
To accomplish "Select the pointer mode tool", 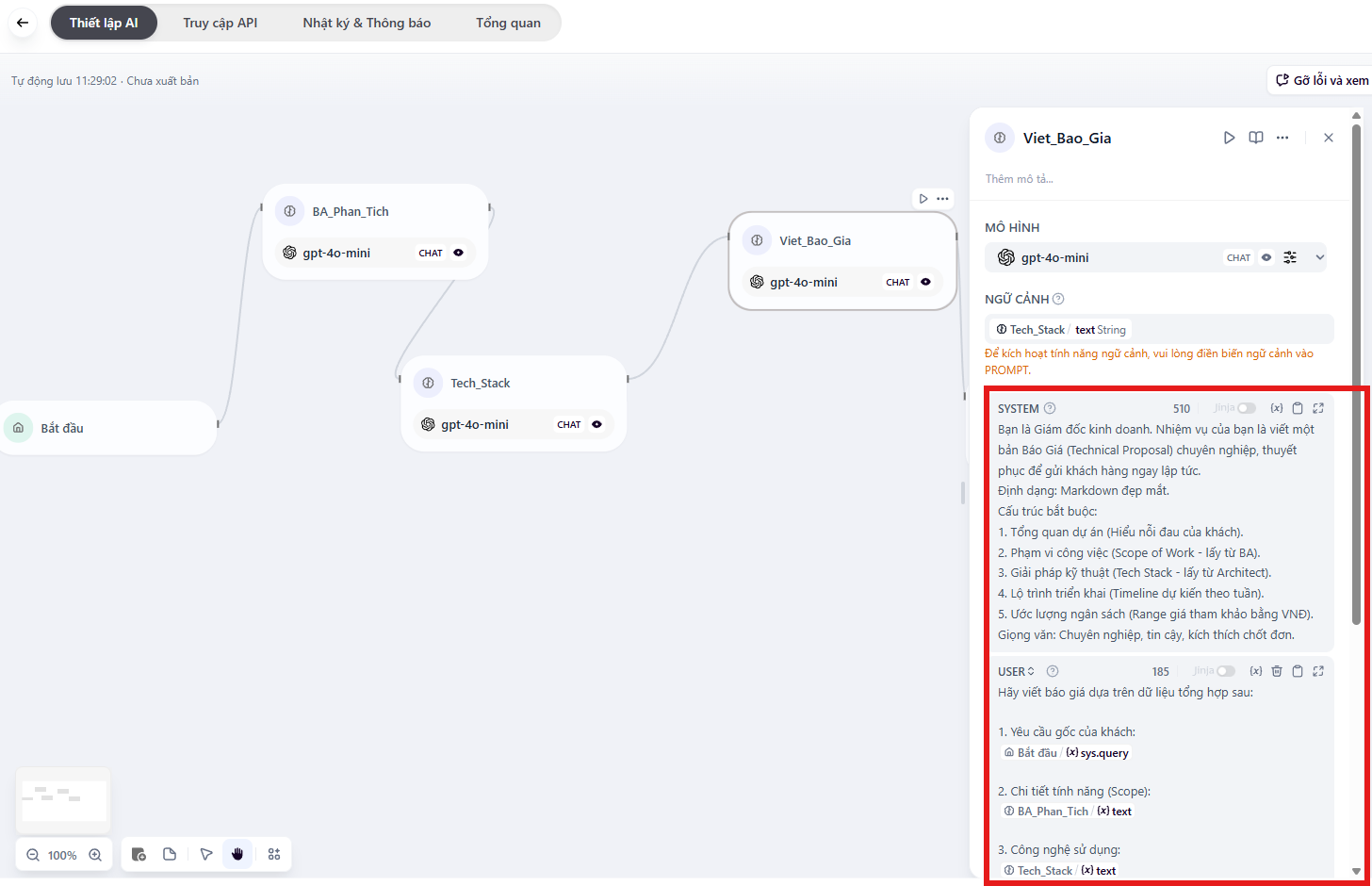I will [x=206, y=854].
